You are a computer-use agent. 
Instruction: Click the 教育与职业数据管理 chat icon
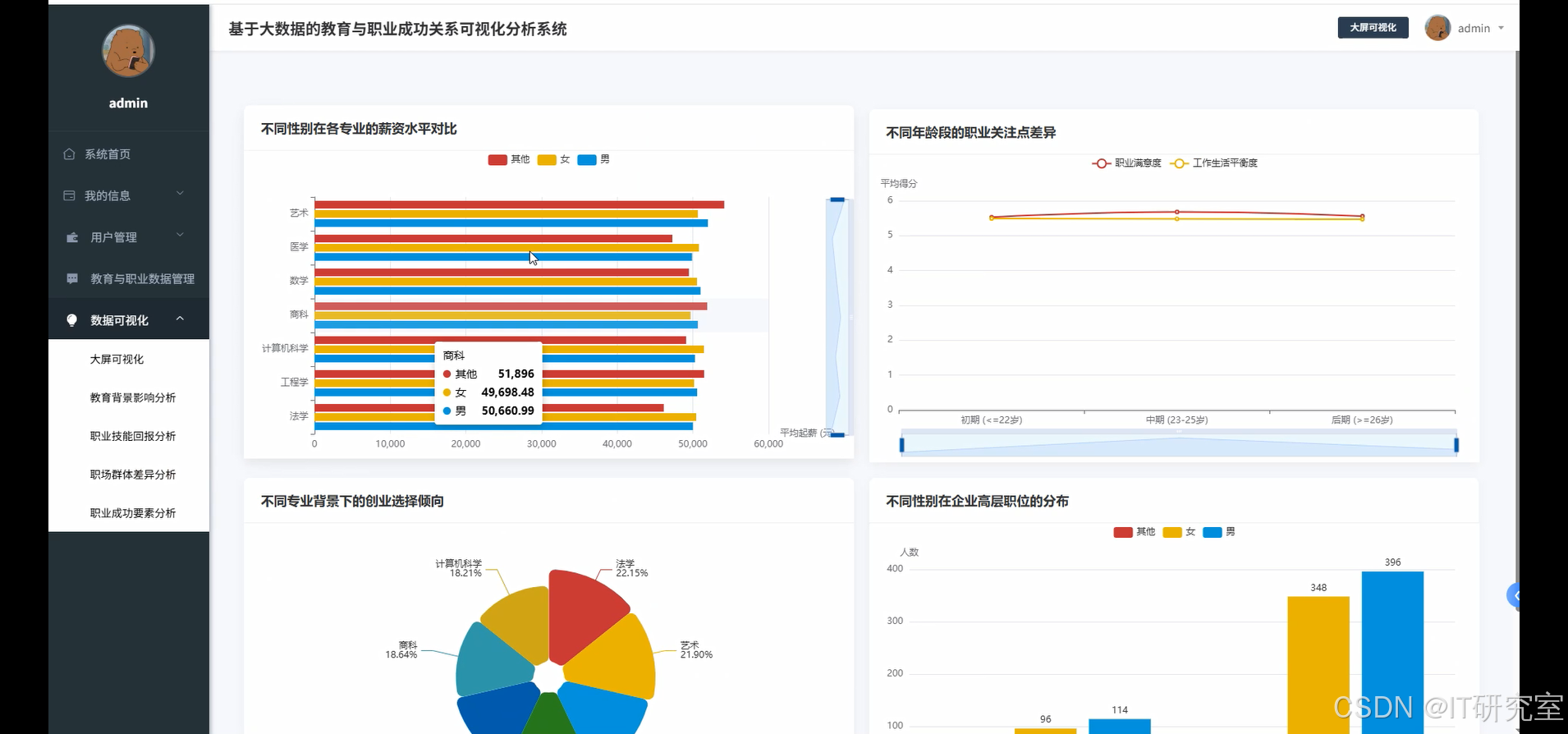coord(71,278)
